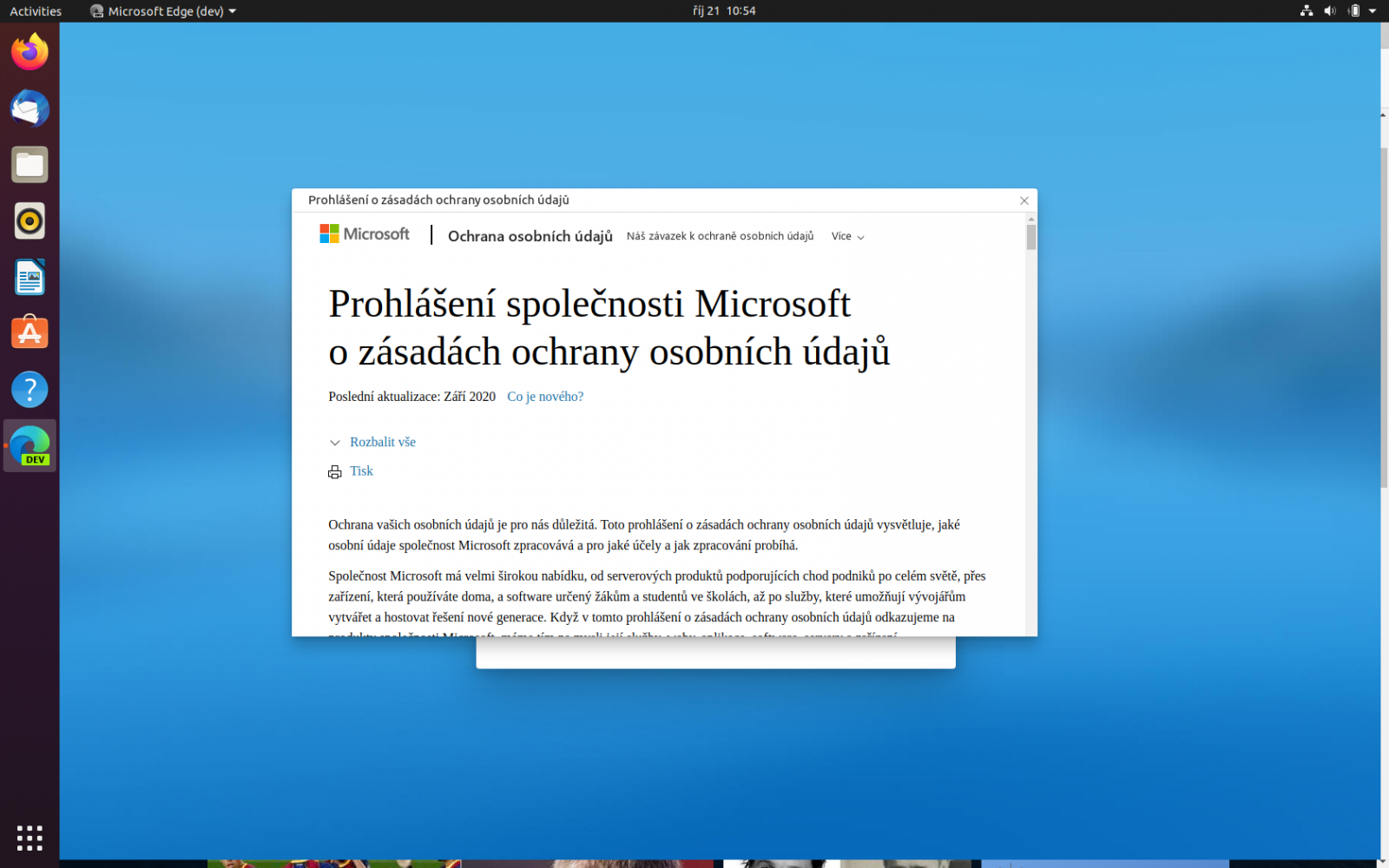Click the volume icon in the top bar
This screenshot has width=1389, height=868.
(x=1329, y=11)
